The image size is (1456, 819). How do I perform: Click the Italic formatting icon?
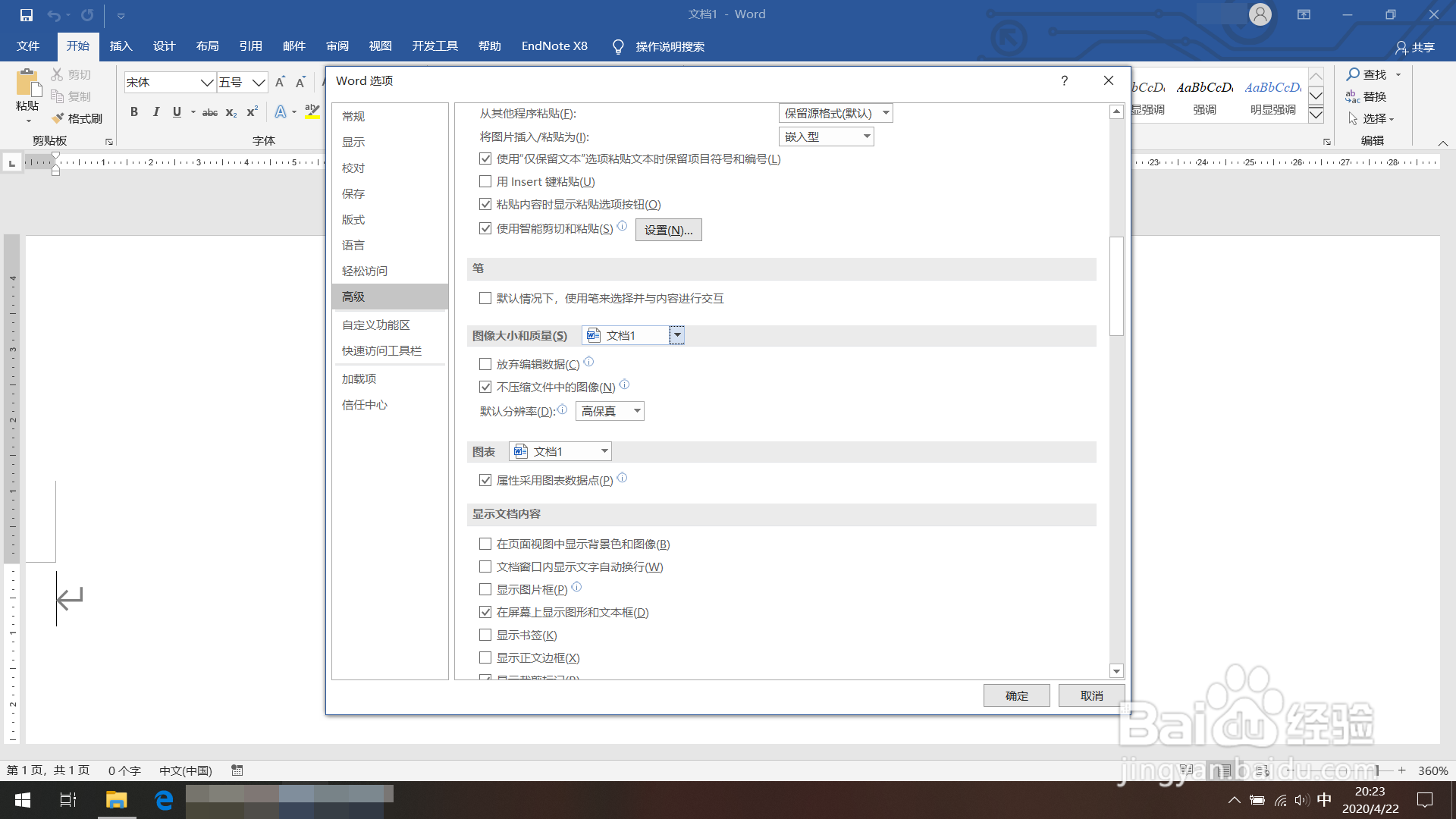[155, 112]
